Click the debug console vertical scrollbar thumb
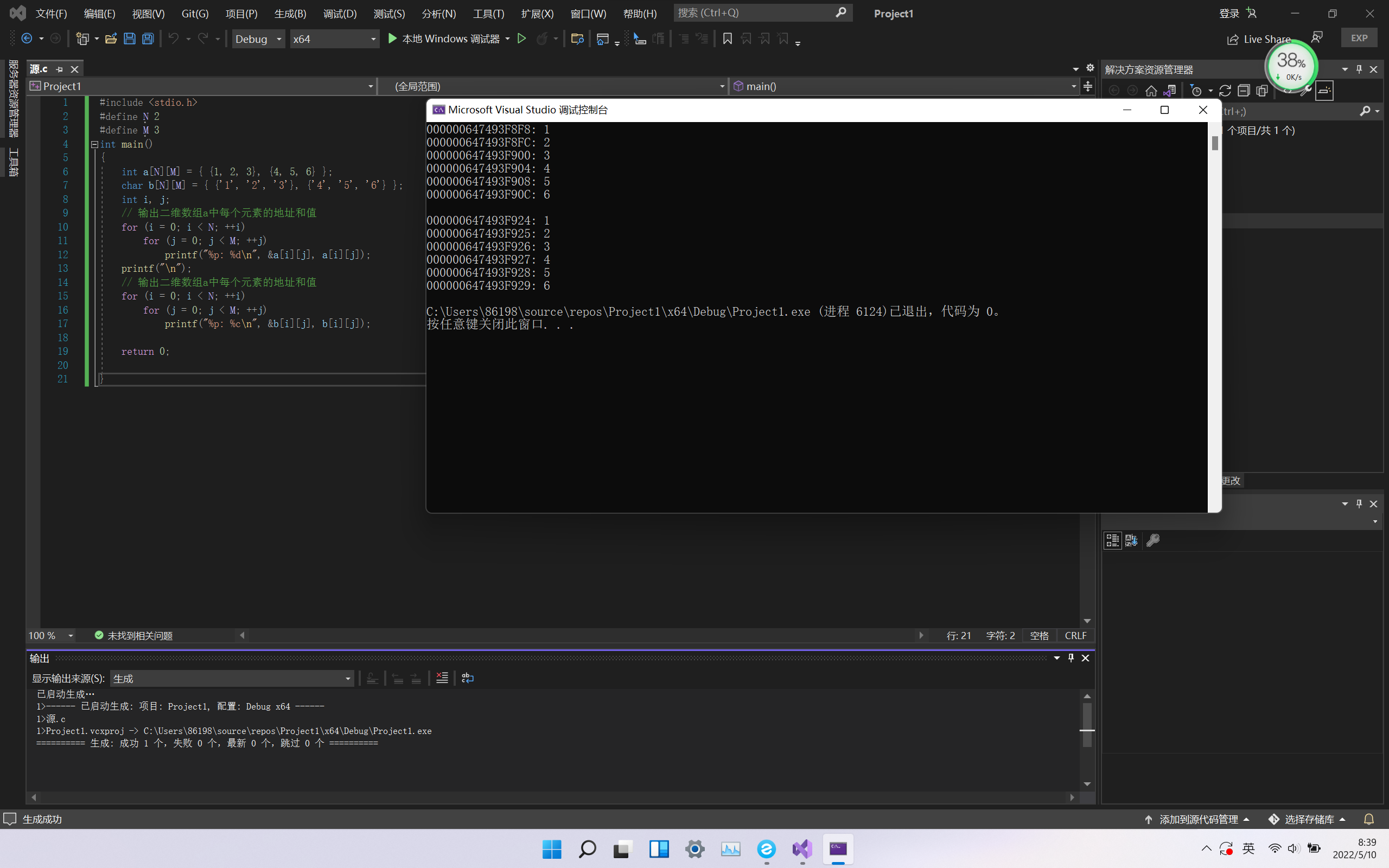The image size is (1389, 868). (x=1214, y=143)
